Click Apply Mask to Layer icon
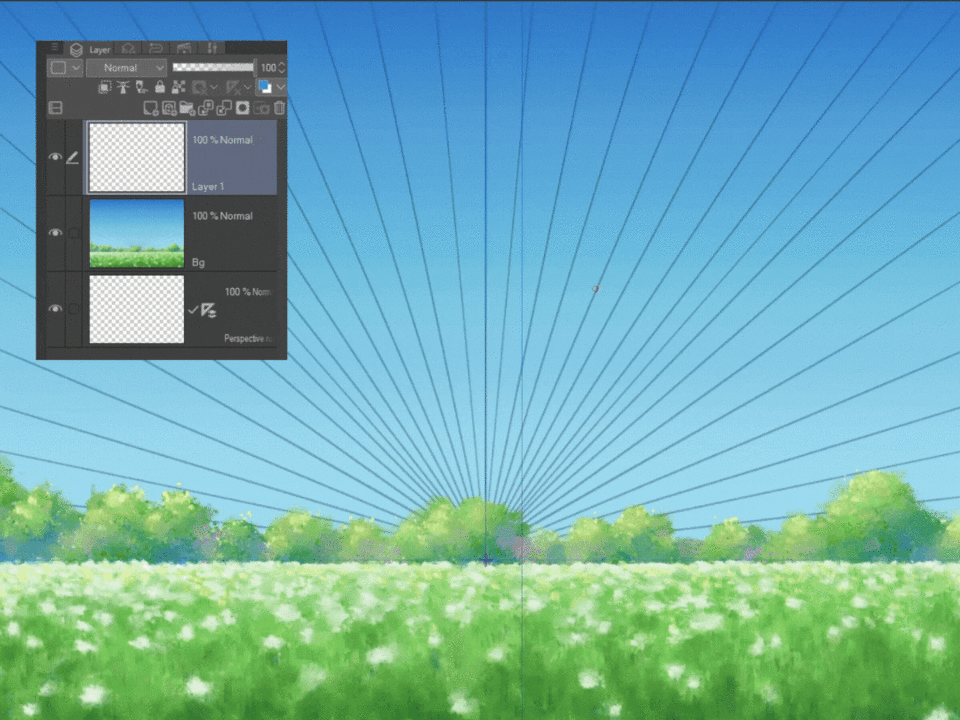The width and height of the screenshot is (960, 720). pyautogui.click(x=261, y=108)
